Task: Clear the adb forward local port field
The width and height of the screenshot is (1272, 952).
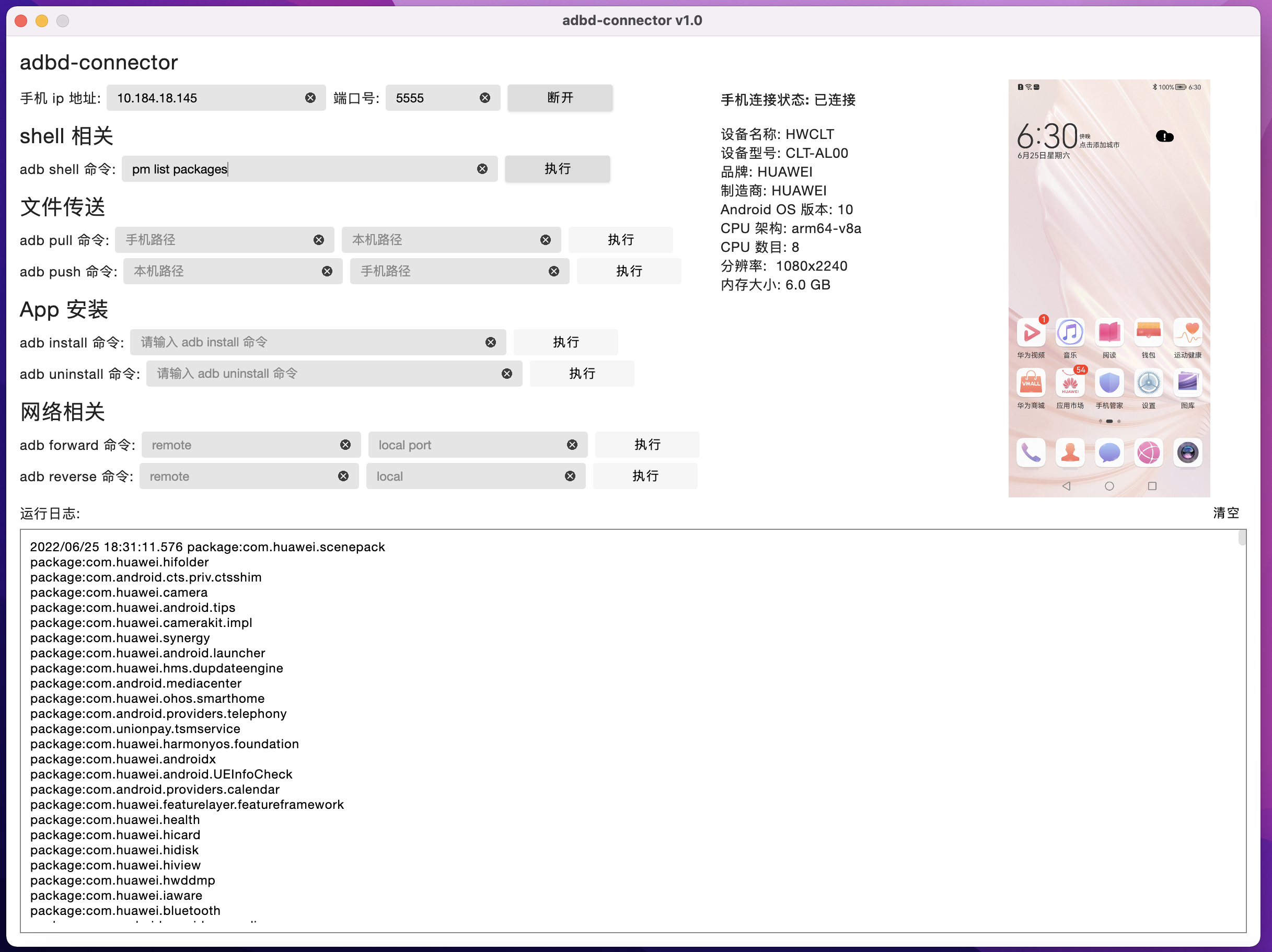Action: [x=572, y=445]
